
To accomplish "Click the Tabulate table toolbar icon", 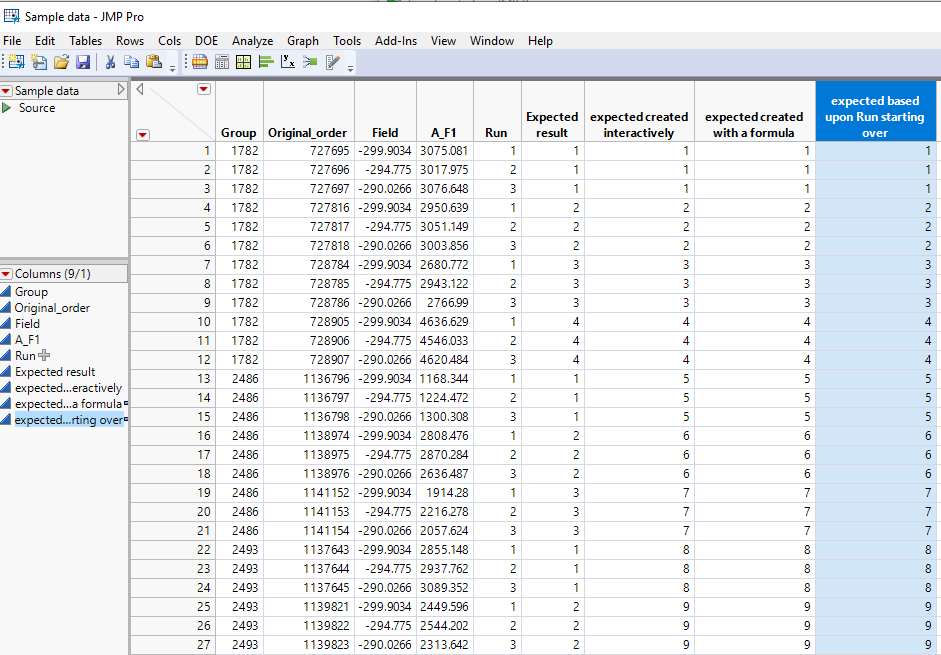I will pos(222,62).
